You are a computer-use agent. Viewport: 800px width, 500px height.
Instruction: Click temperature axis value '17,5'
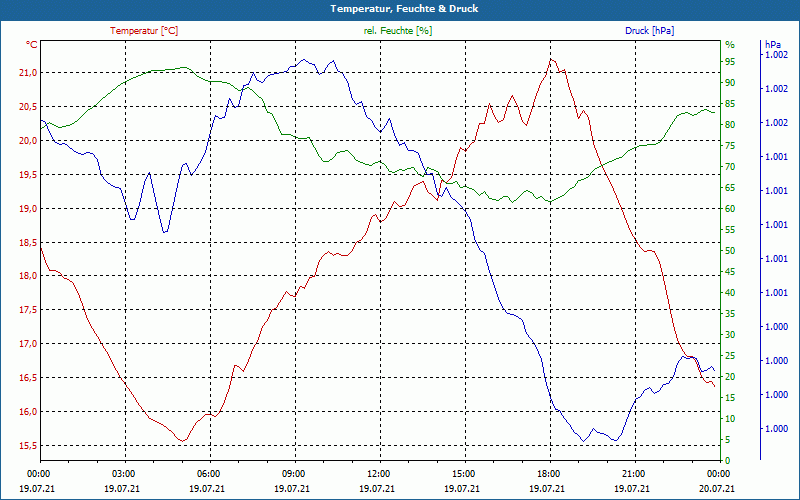(28, 310)
